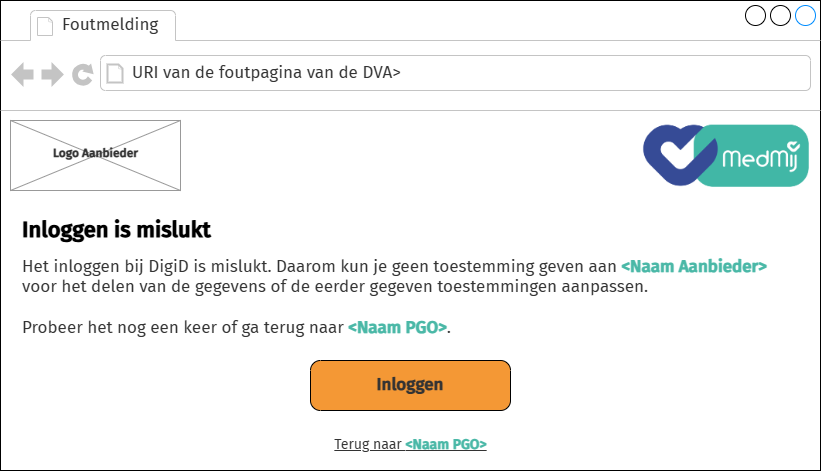Click the middle window control circle
The image size is (821, 471).
(x=781, y=16)
